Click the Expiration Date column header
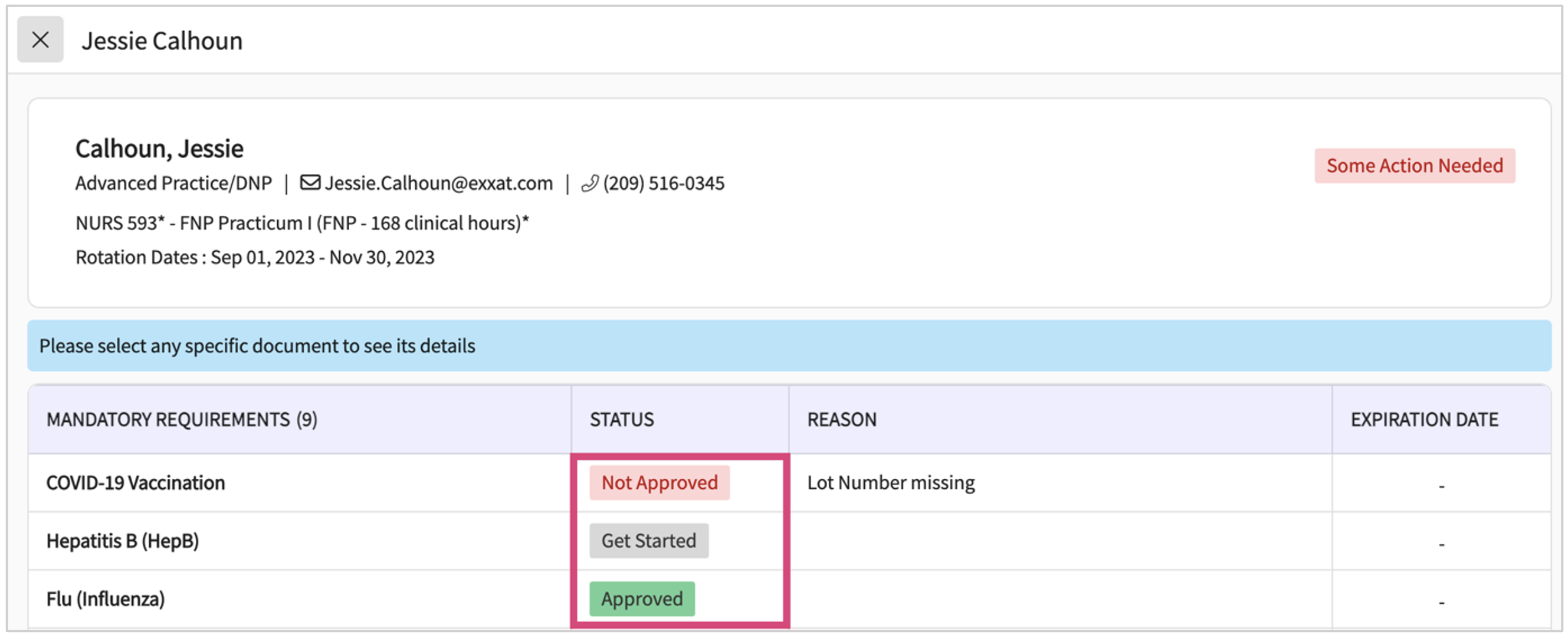1568x638 pixels. tap(1423, 420)
